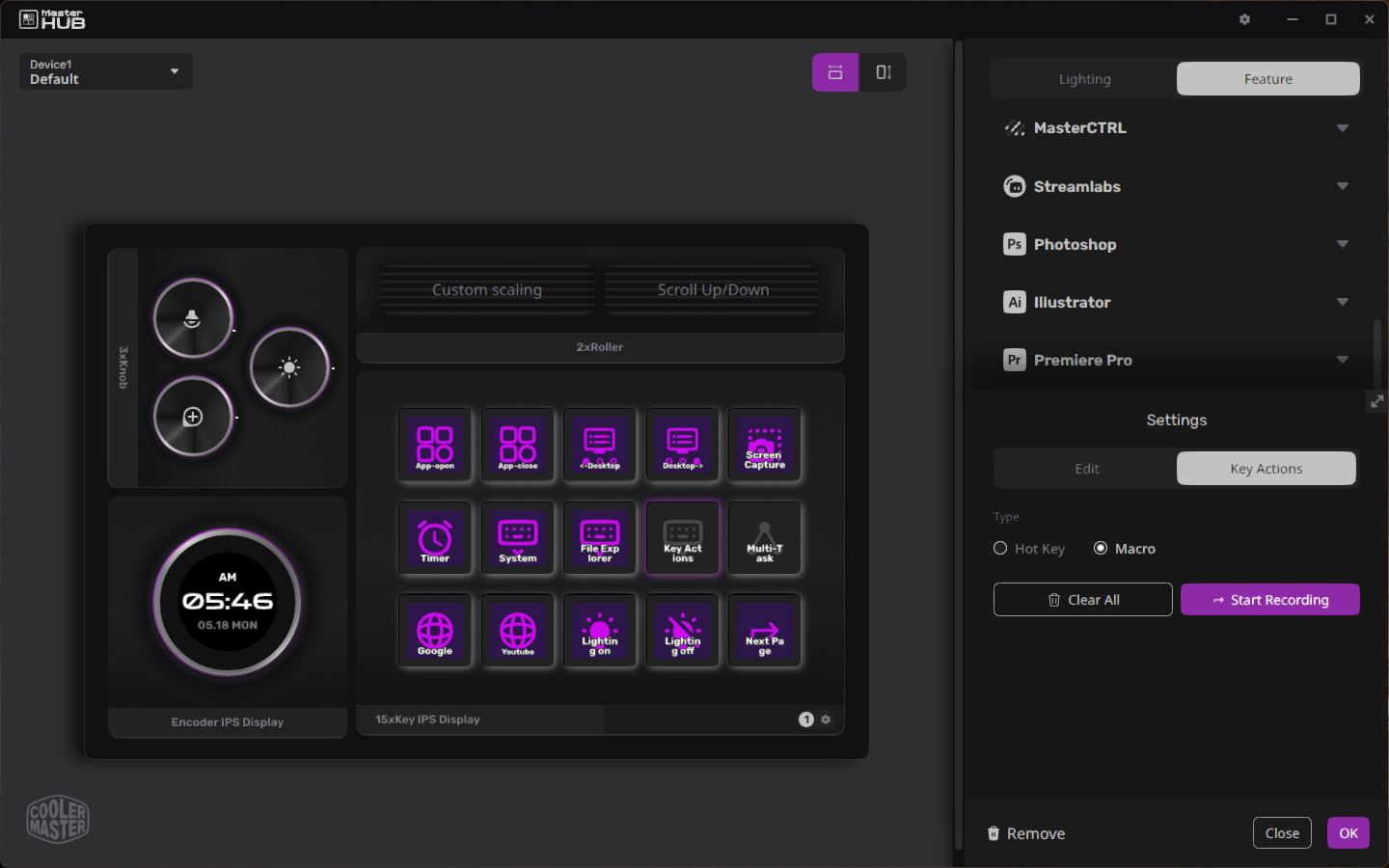Switch to the Lighting tab
Screen dimensions: 1389x868
point(1084,79)
